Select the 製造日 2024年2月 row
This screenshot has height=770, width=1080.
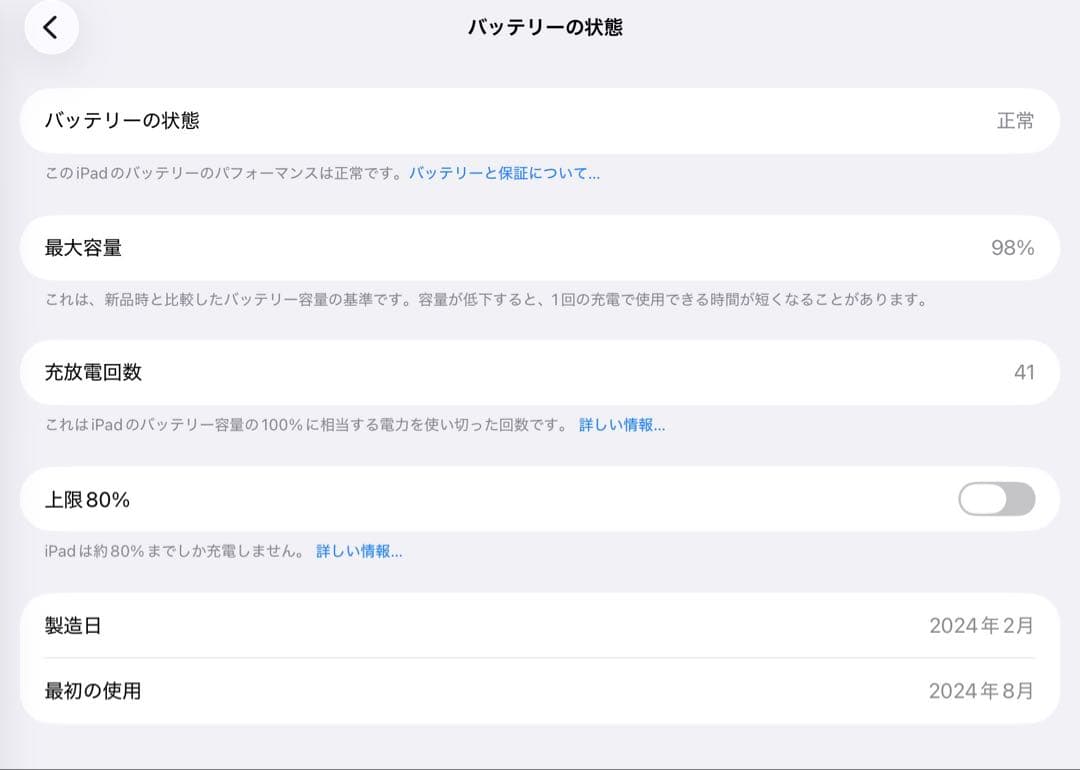pos(540,625)
